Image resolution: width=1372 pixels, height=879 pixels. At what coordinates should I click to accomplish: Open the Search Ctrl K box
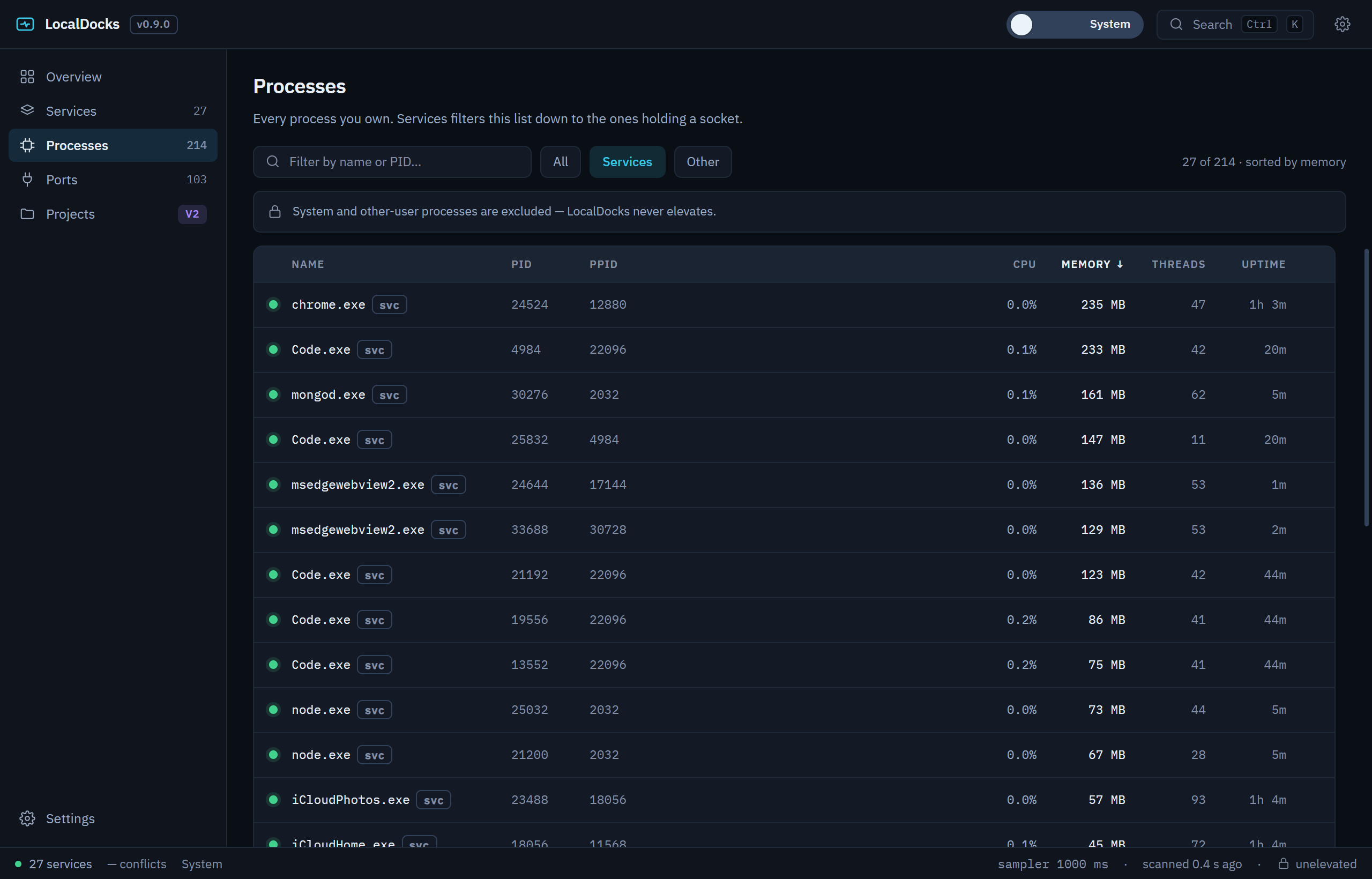click(1234, 24)
